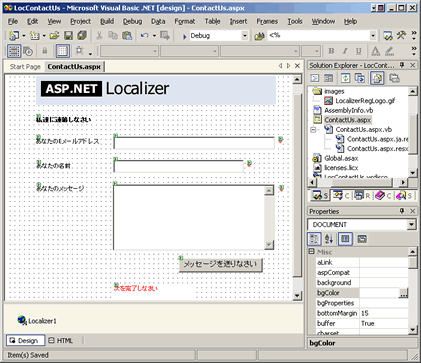Click the Open File folder icon
The image size is (421, 363).
click(x=55, y=35)
